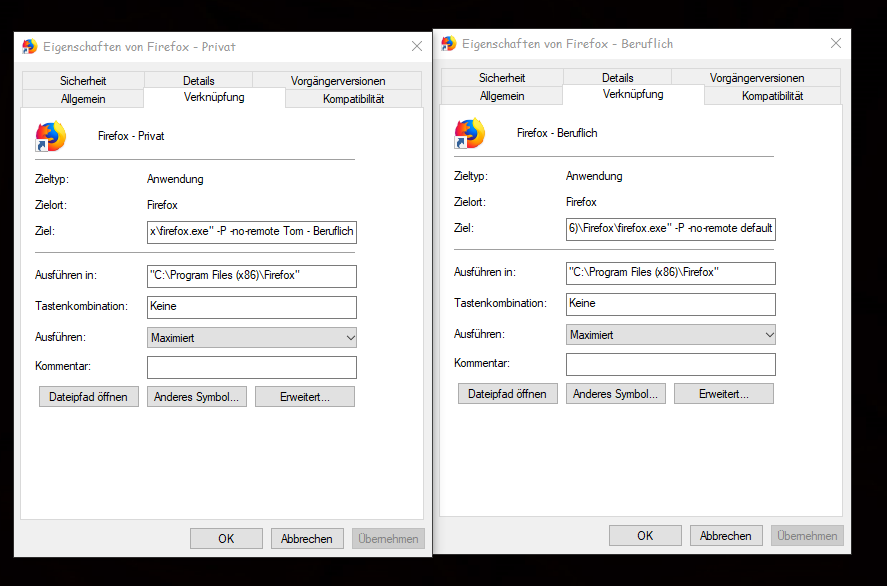Image resolution: width=887 pixels, height=586 pixels.
Task: Focus Ziel field in Privat window
Action: click(252, 232)
